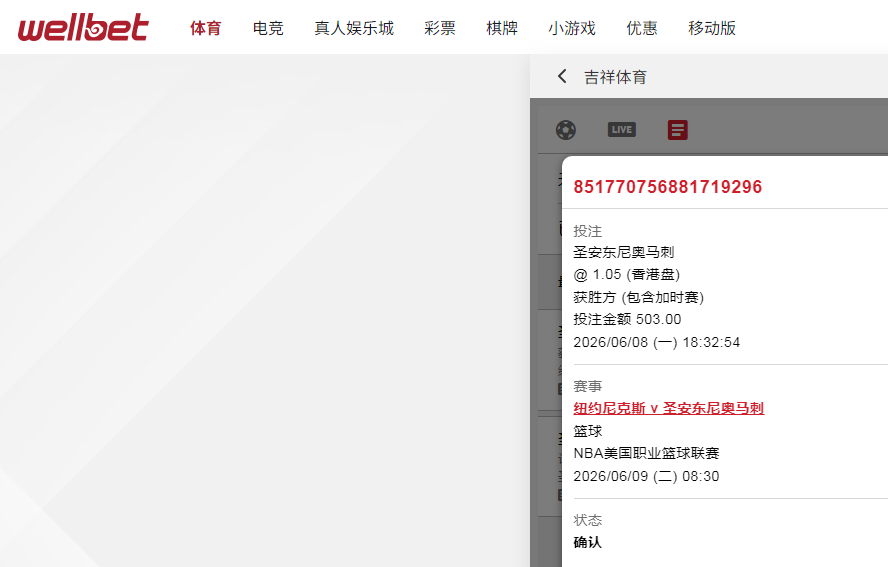Open the 移动版 mobile version page
Viewport: 888px width, 567px height.
point(712,28)
